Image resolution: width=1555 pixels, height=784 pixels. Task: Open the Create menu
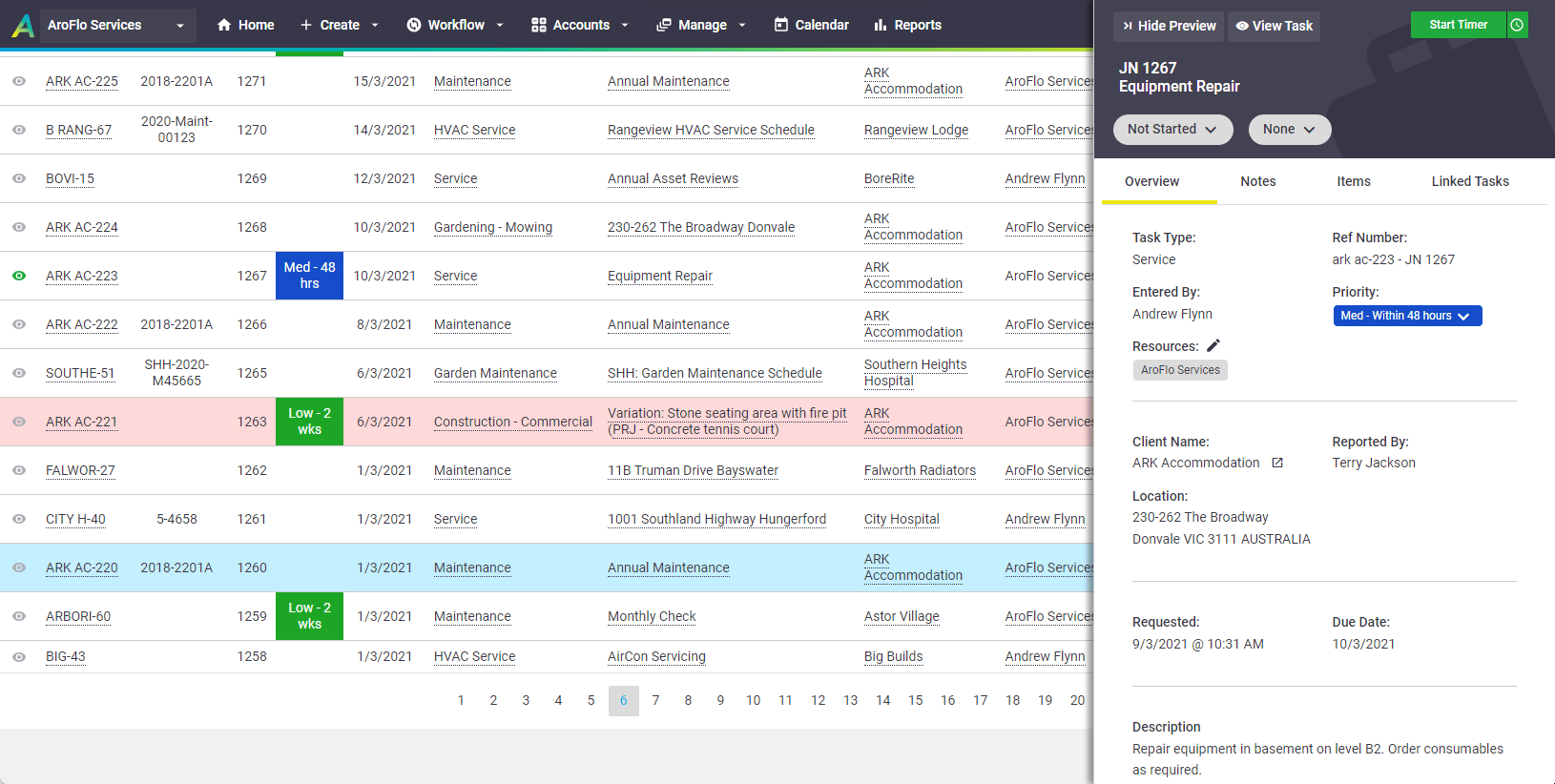click(x=340, y=25)
